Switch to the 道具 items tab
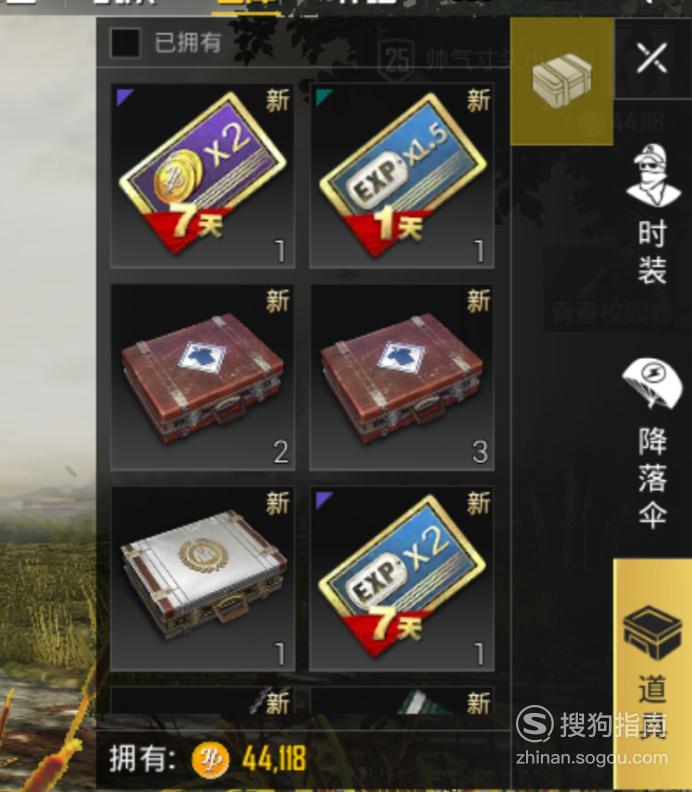 click(653, 657)
